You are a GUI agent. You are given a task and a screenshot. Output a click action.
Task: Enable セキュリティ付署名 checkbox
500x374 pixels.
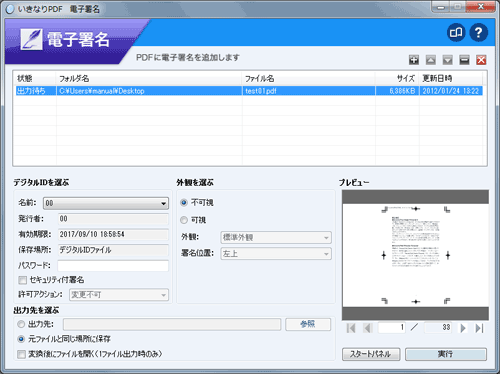point(23,280)
